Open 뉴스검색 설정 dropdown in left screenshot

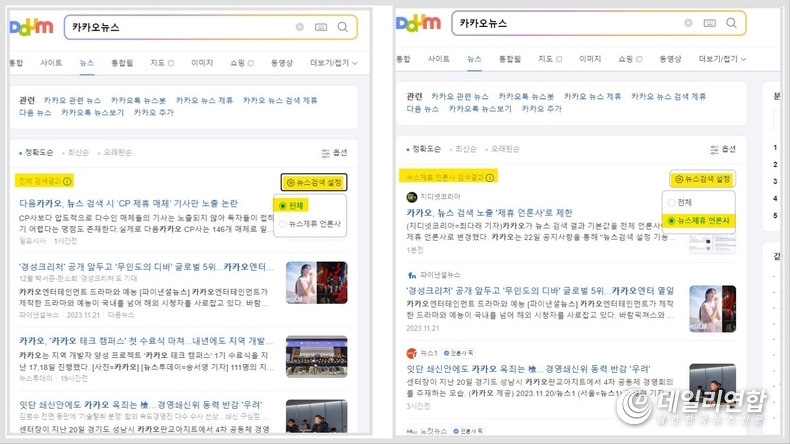tap(314, 182)
